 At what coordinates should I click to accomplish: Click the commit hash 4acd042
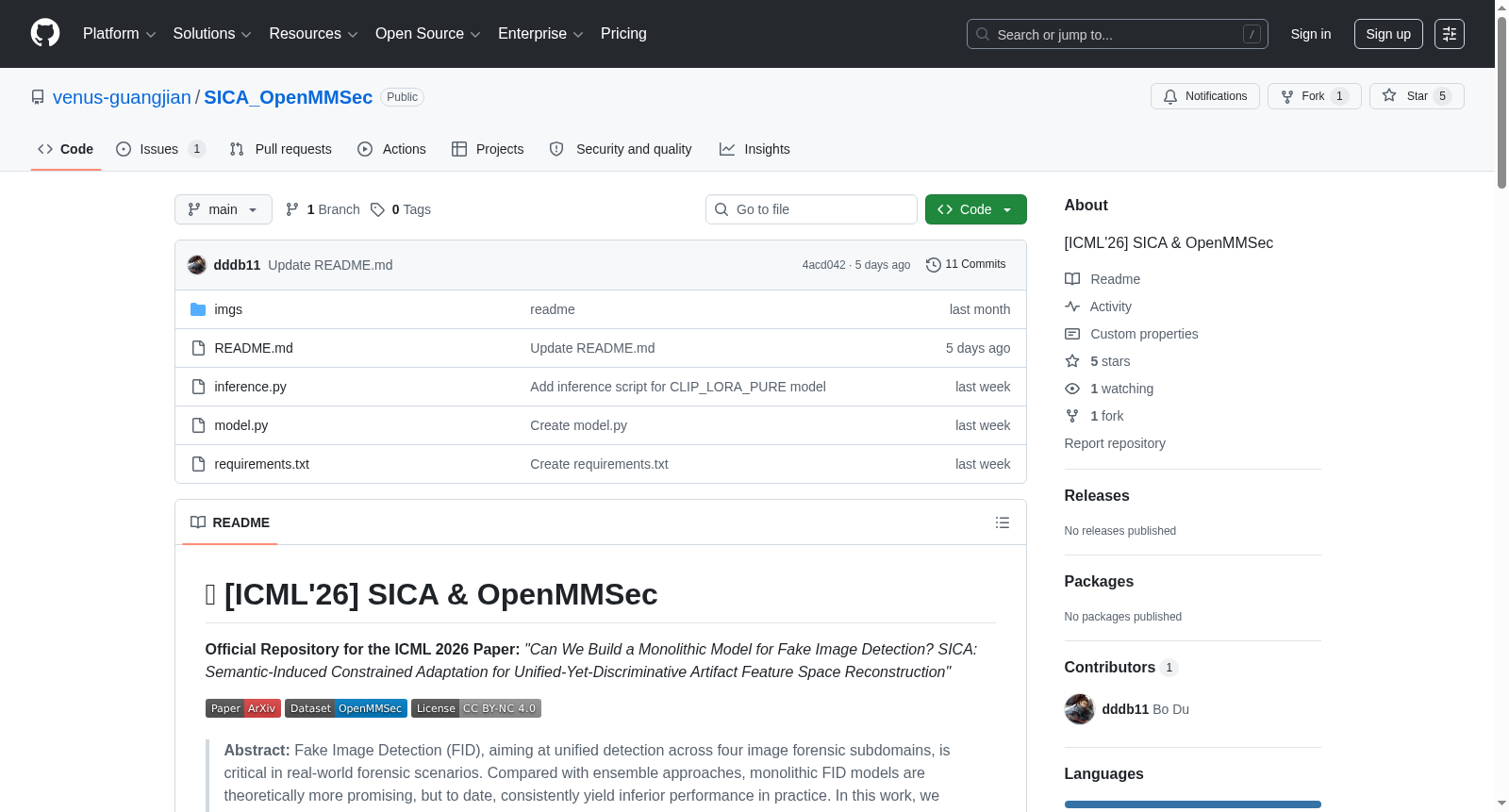point(824,265)
